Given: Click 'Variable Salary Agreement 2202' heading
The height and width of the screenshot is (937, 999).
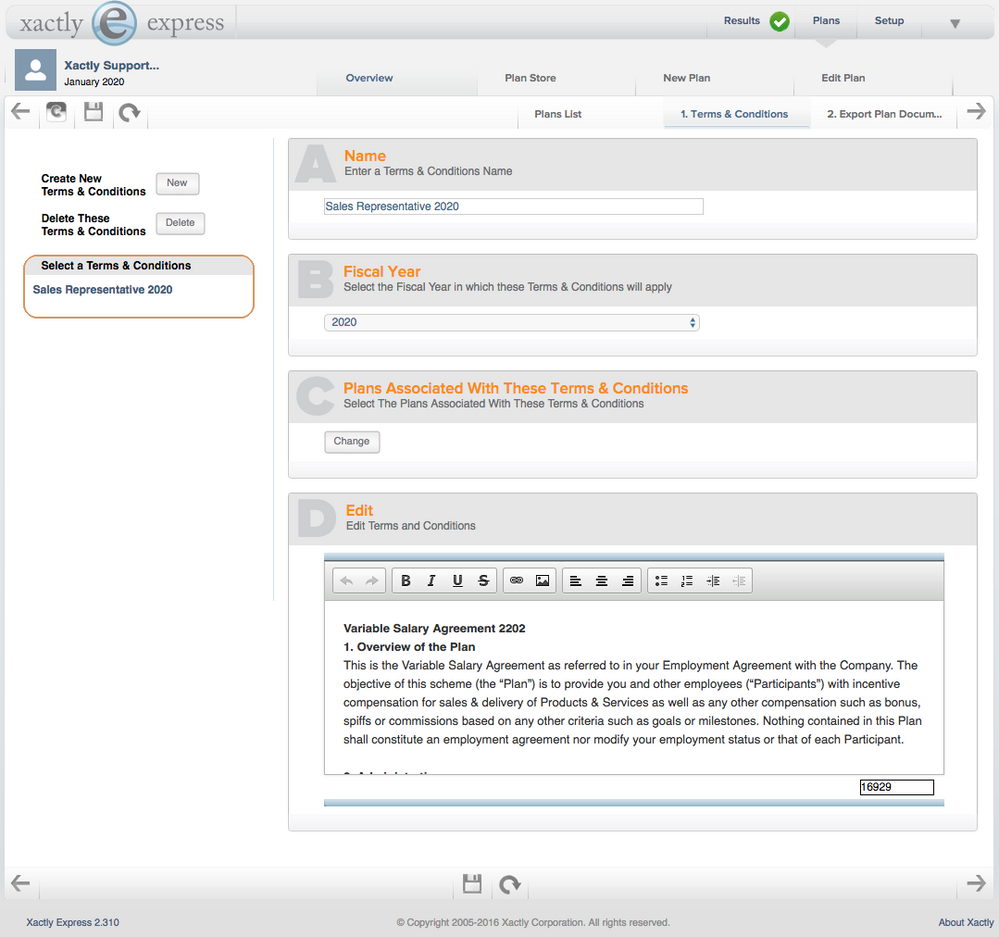Looking at the screenshot, I should click(x=434, y=629).
